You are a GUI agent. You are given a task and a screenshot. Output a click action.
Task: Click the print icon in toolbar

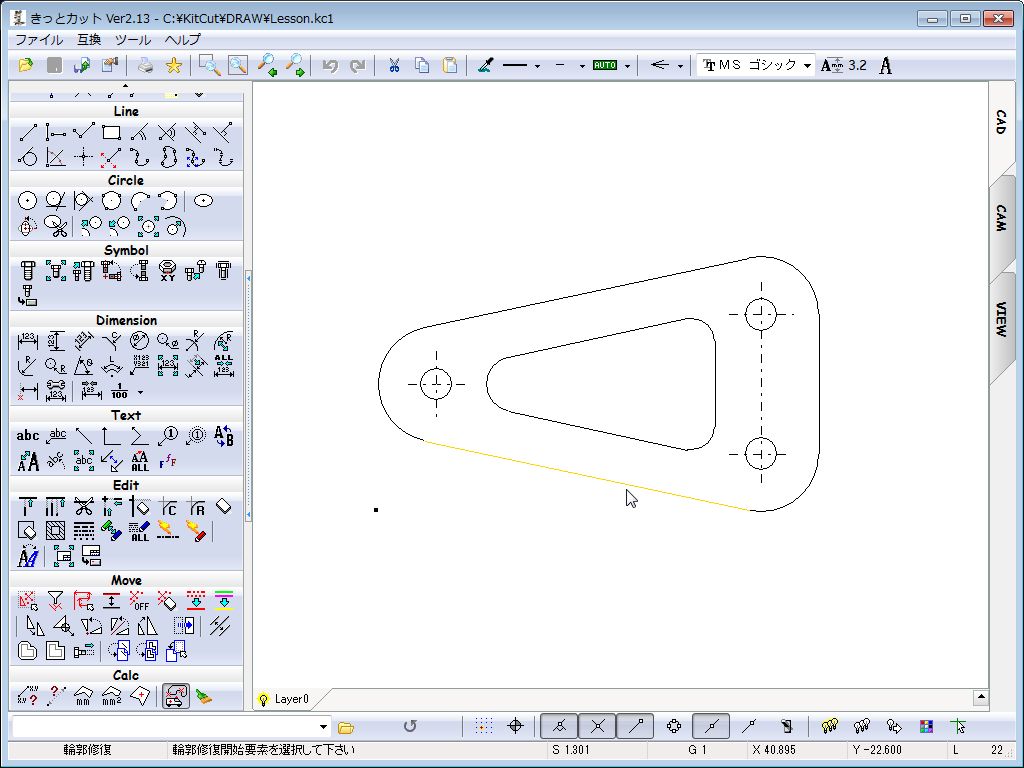(x=145, y=65)
